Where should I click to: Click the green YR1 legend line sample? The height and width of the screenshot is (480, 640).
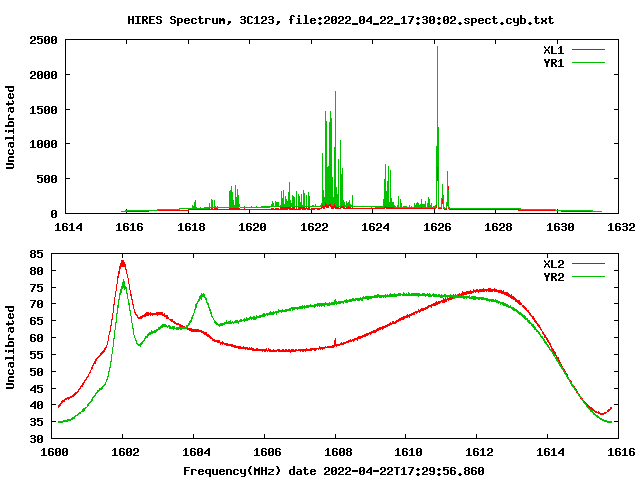coord(588,63)
